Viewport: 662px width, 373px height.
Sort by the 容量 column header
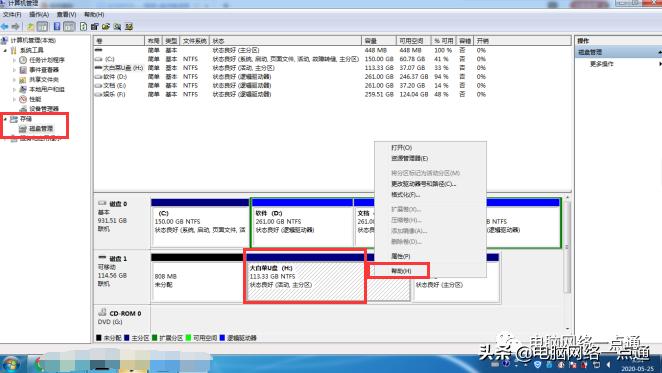pyautogui.click(x=379, y=41)
